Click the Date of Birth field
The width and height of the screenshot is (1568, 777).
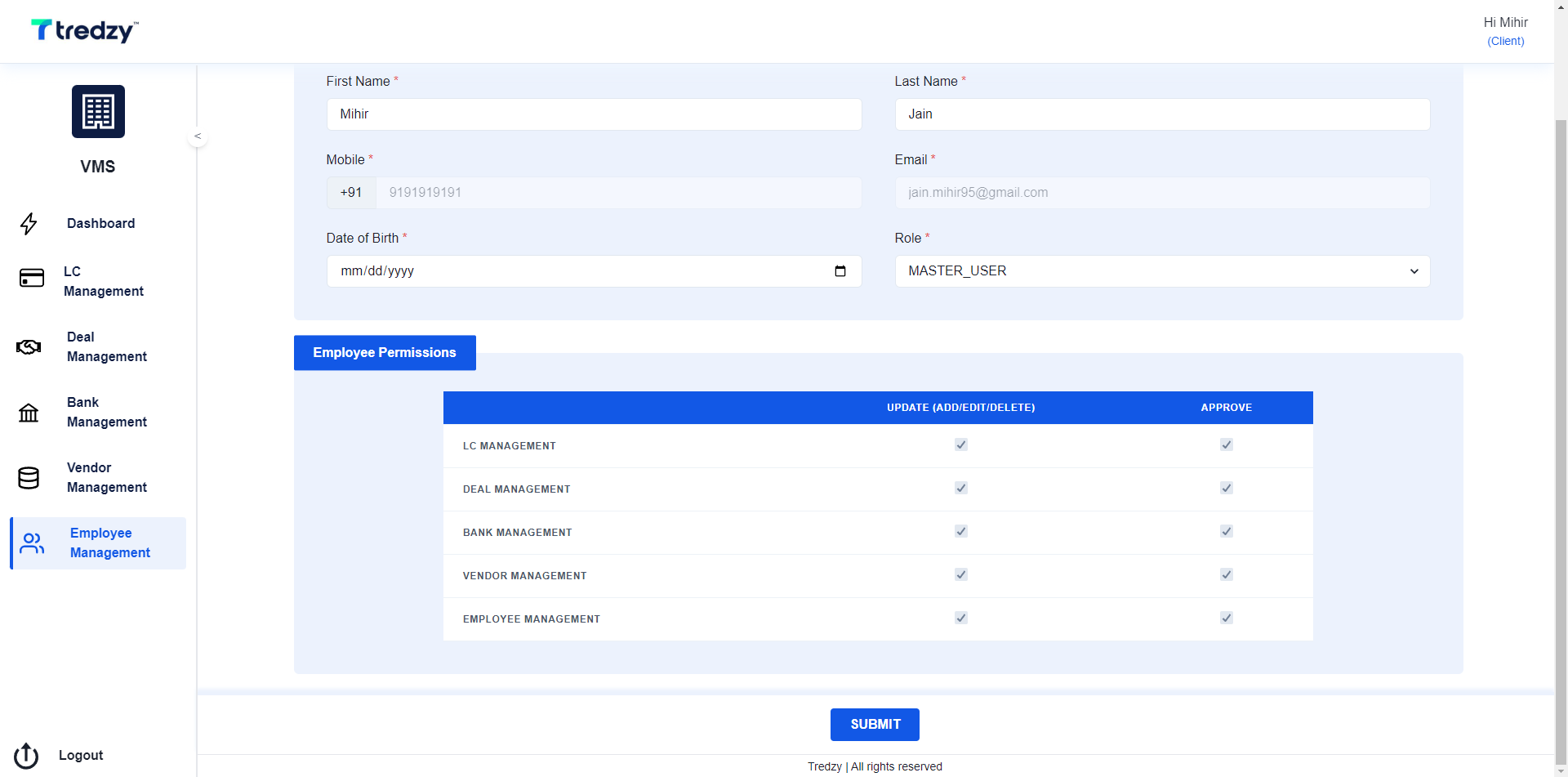[594, 271]
